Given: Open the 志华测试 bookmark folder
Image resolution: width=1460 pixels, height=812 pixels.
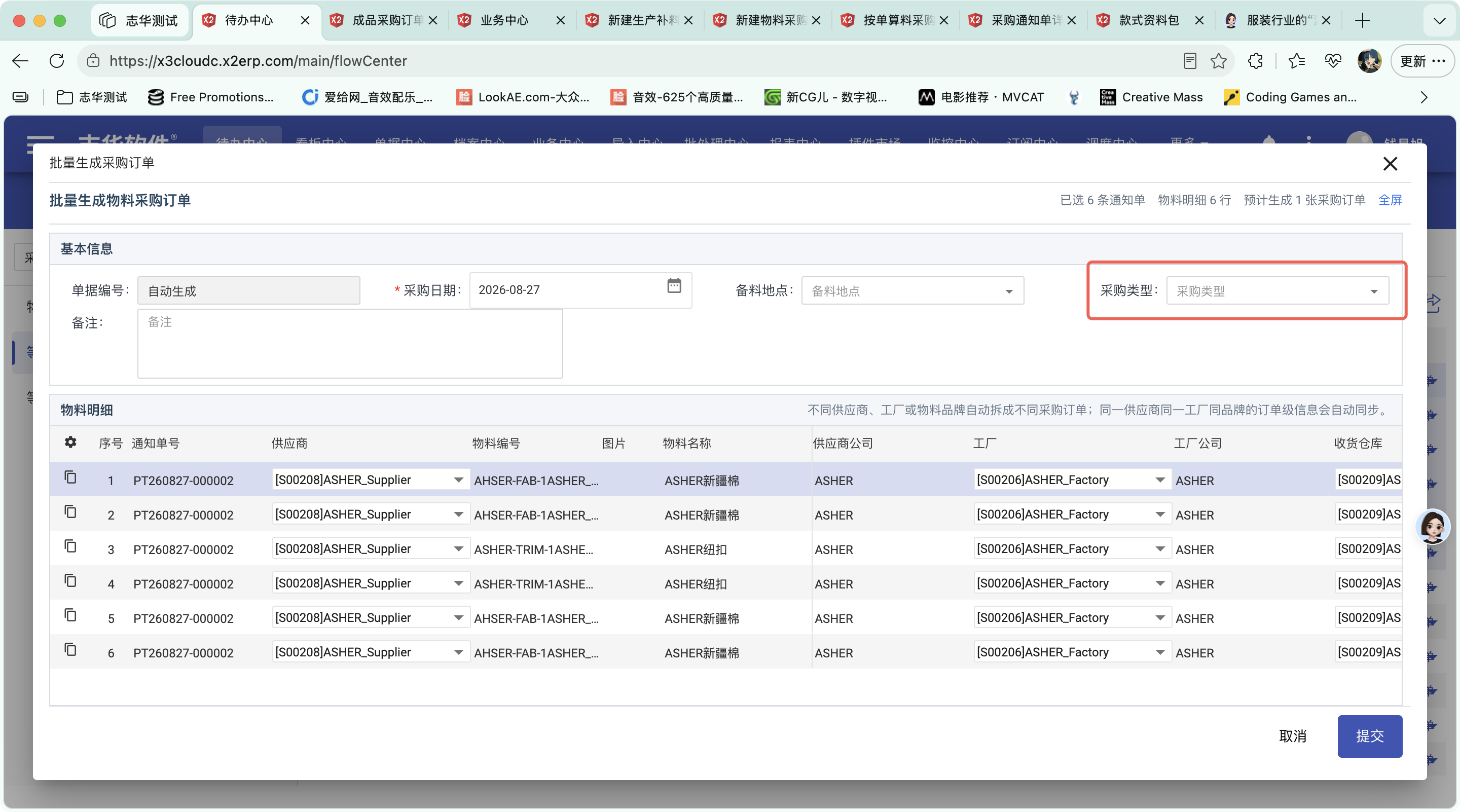Looking at the screenshot, I should 92,97.
